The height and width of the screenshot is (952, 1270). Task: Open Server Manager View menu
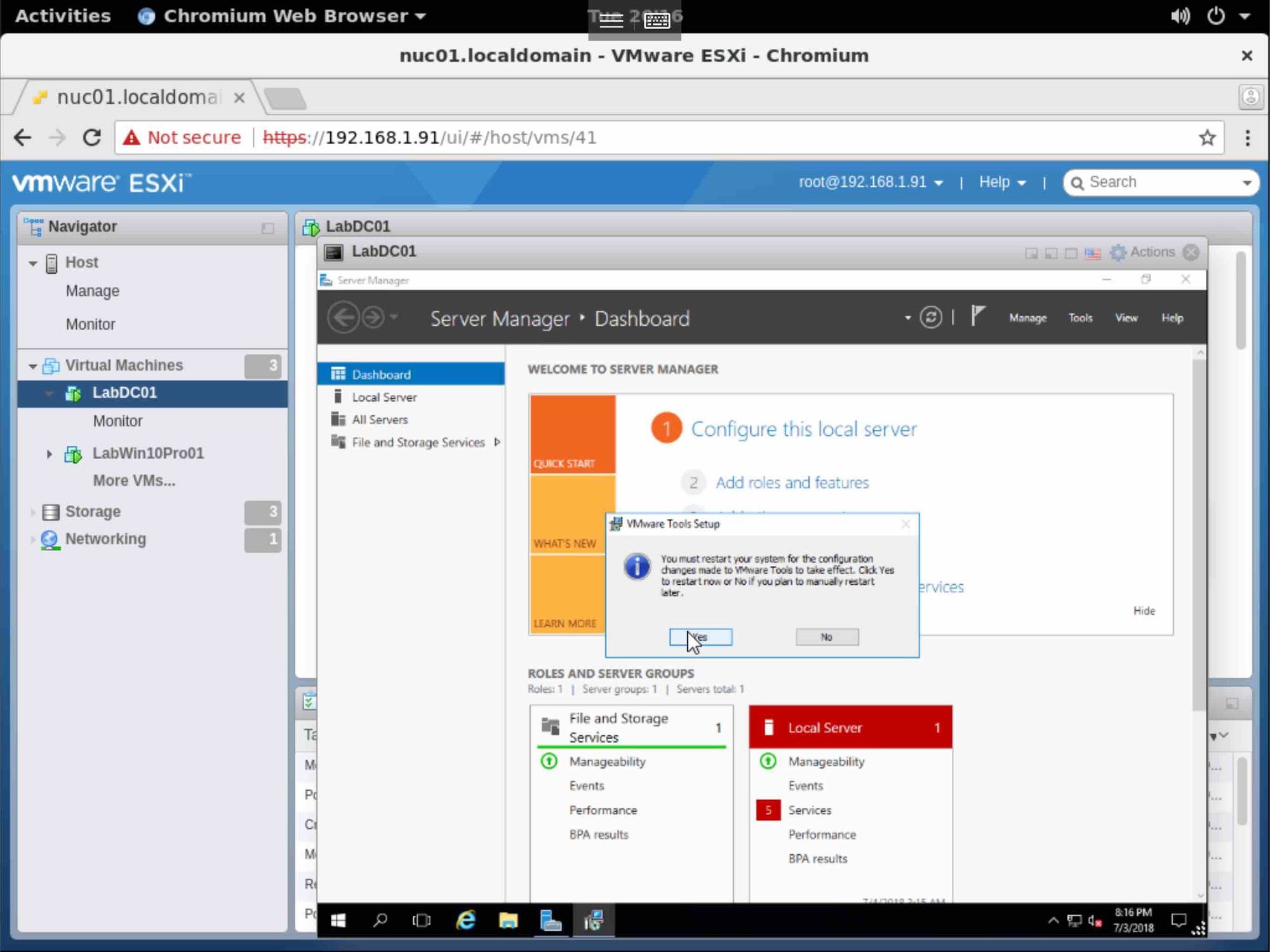point(1126,318)
